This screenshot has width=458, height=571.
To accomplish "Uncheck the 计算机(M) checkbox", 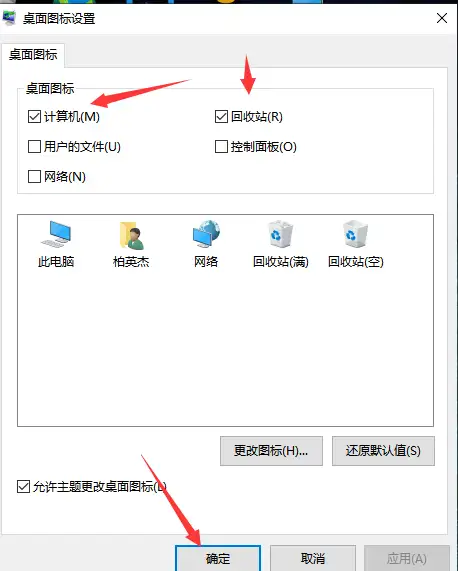I will [x=34, y=117].
